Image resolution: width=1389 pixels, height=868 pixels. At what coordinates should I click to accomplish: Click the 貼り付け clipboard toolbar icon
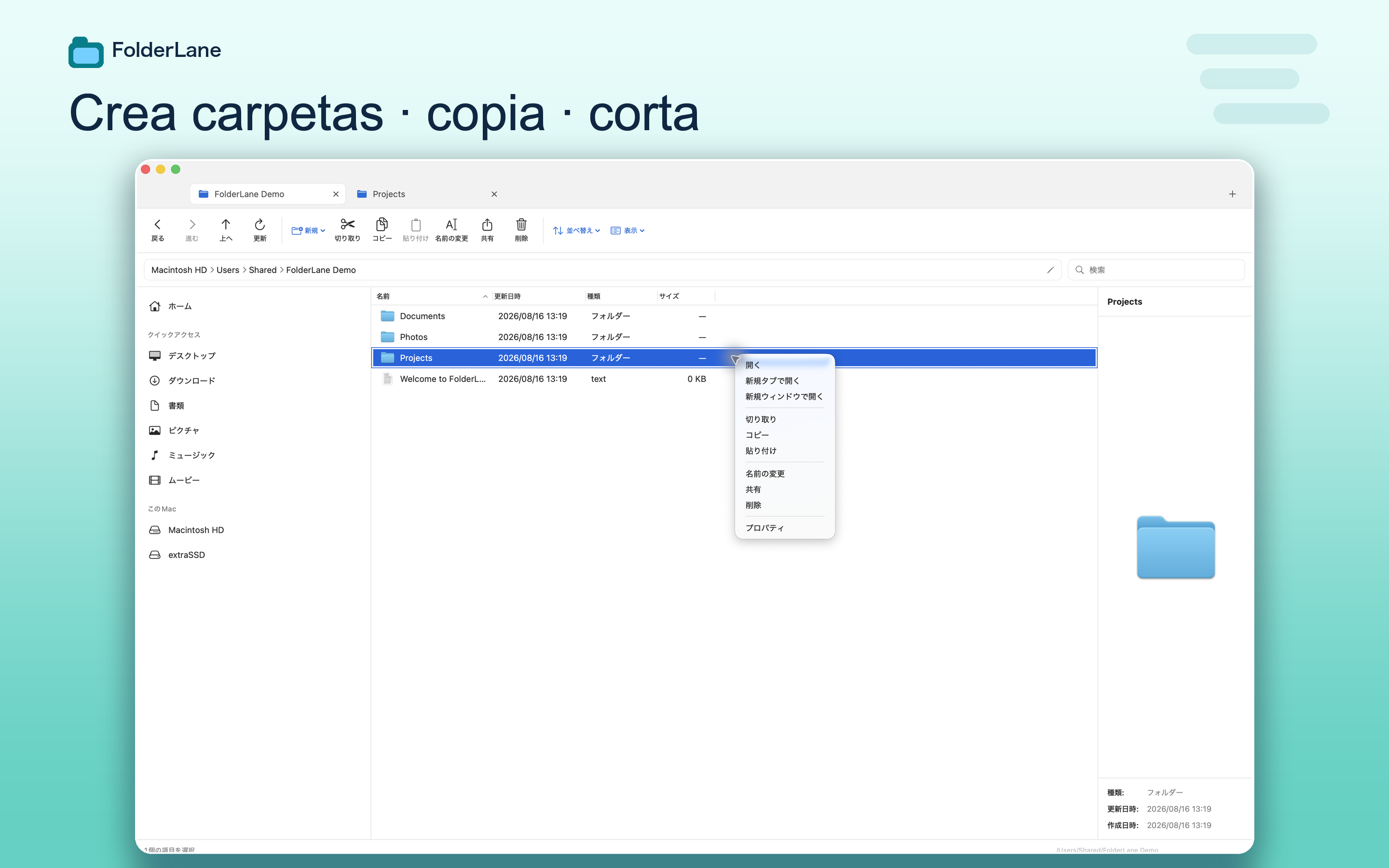tap(416, 230)
